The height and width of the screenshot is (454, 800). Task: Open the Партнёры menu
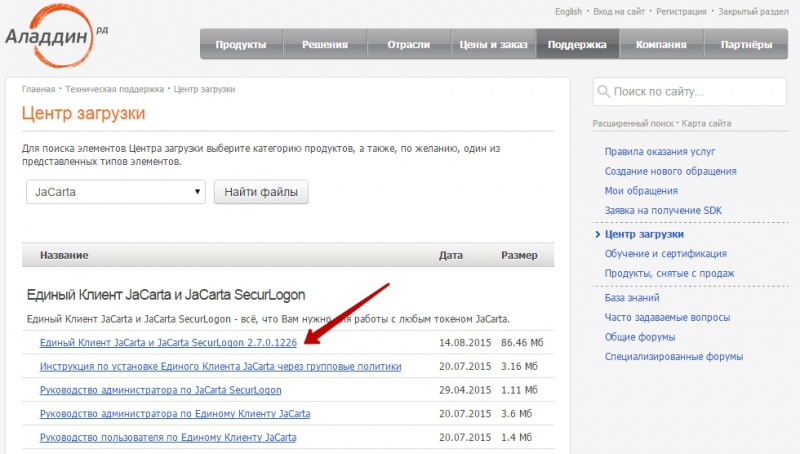coord(746,44)
